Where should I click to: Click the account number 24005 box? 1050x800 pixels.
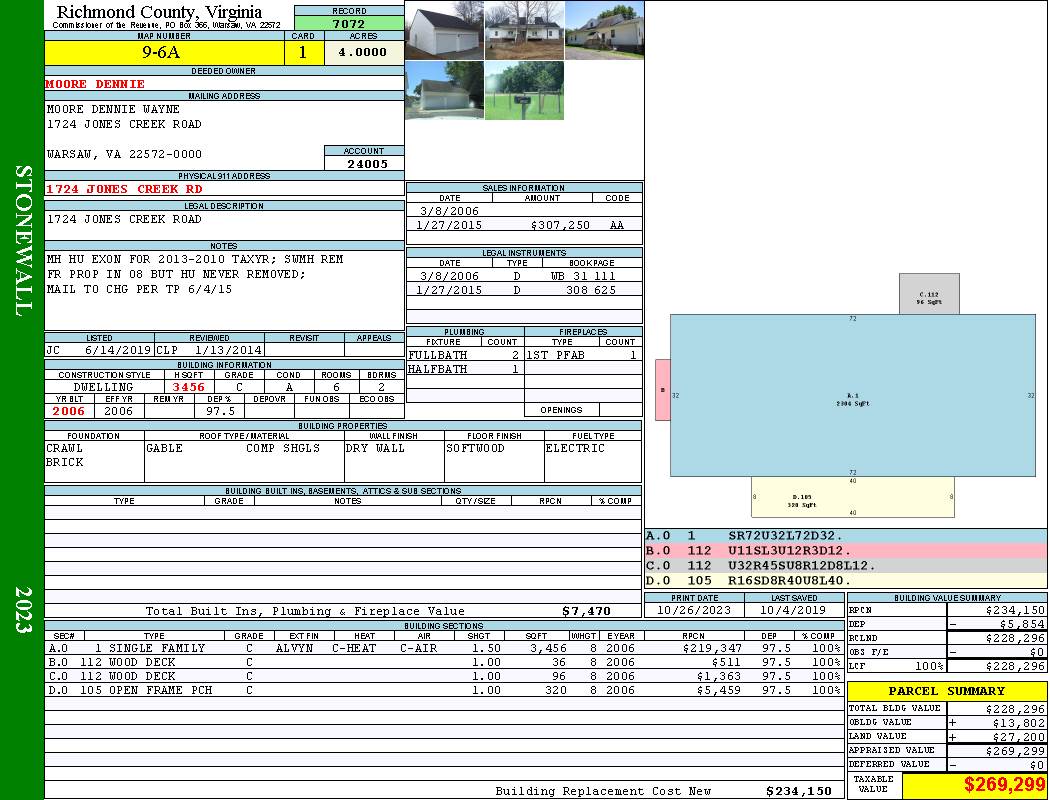click(x=364, y=163)
